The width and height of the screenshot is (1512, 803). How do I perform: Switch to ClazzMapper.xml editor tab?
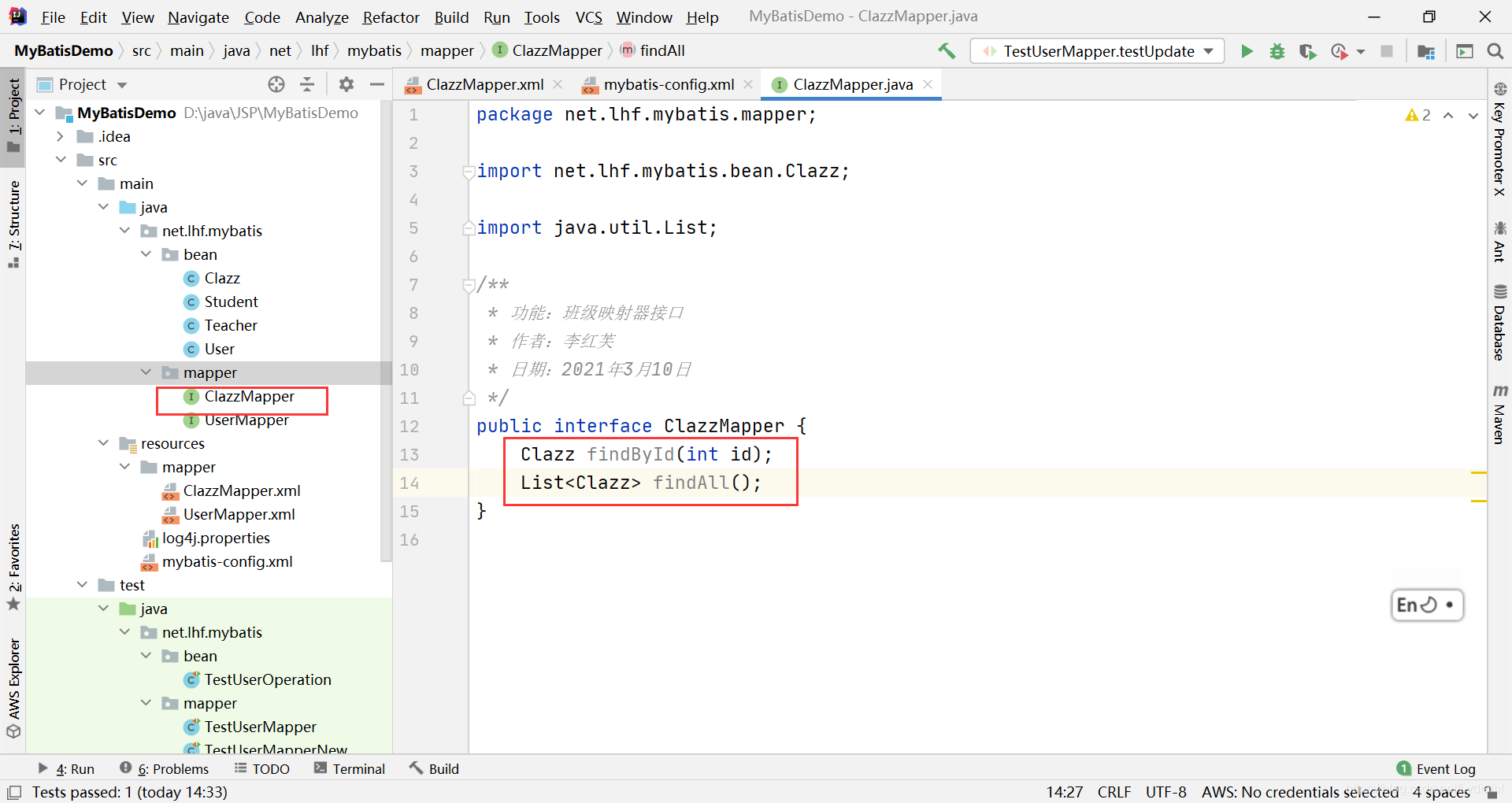tap(484, 85)
